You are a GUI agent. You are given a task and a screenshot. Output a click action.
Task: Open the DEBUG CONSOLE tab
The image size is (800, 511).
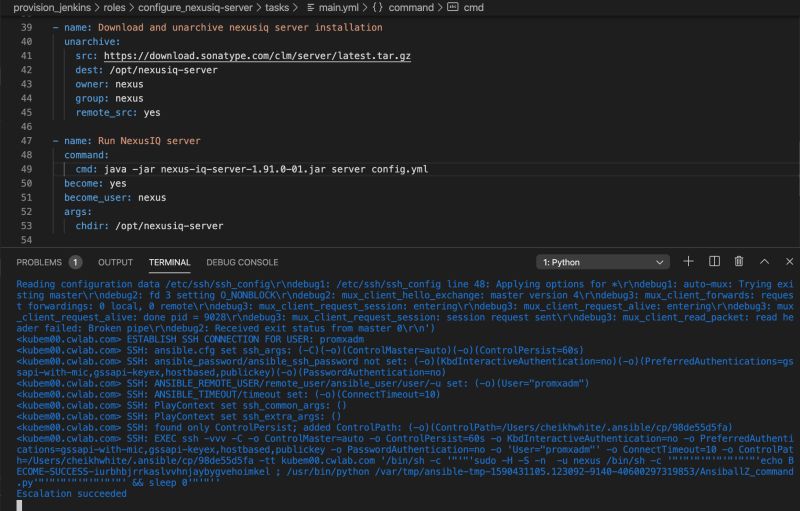(x=242, y=262)
